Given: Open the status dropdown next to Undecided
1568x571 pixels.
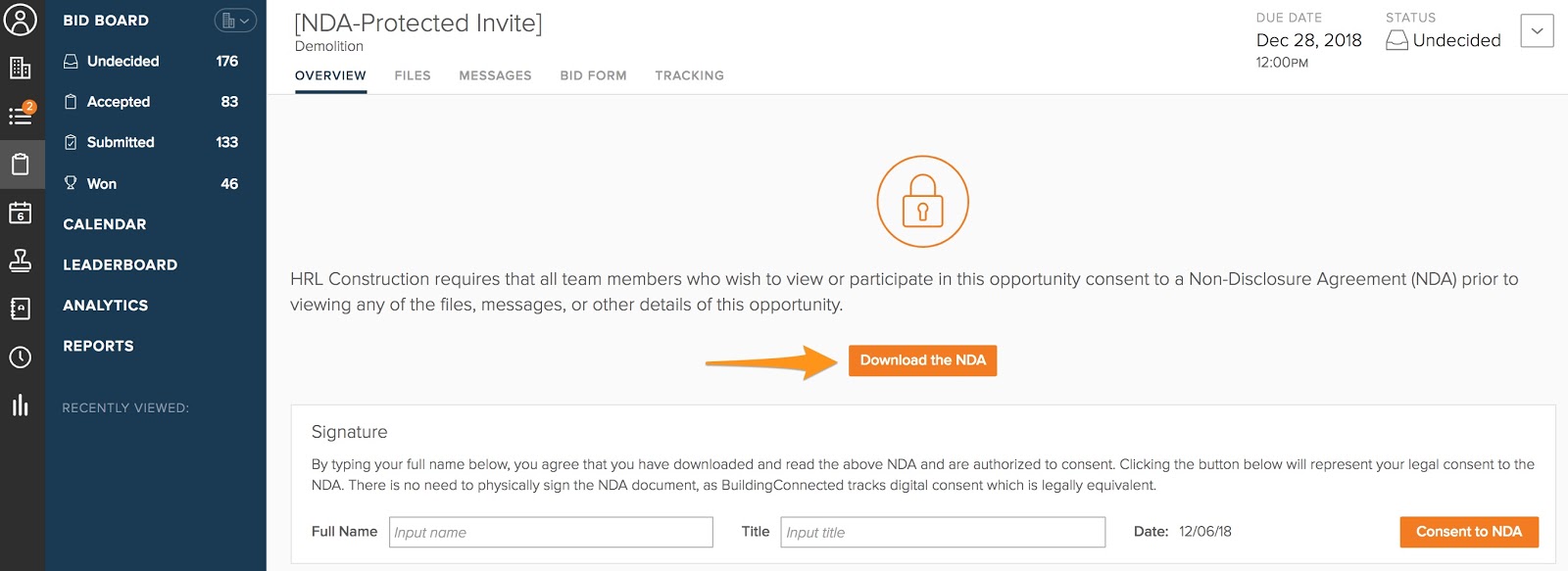Looking at the screenshot, I should 1537,30.
